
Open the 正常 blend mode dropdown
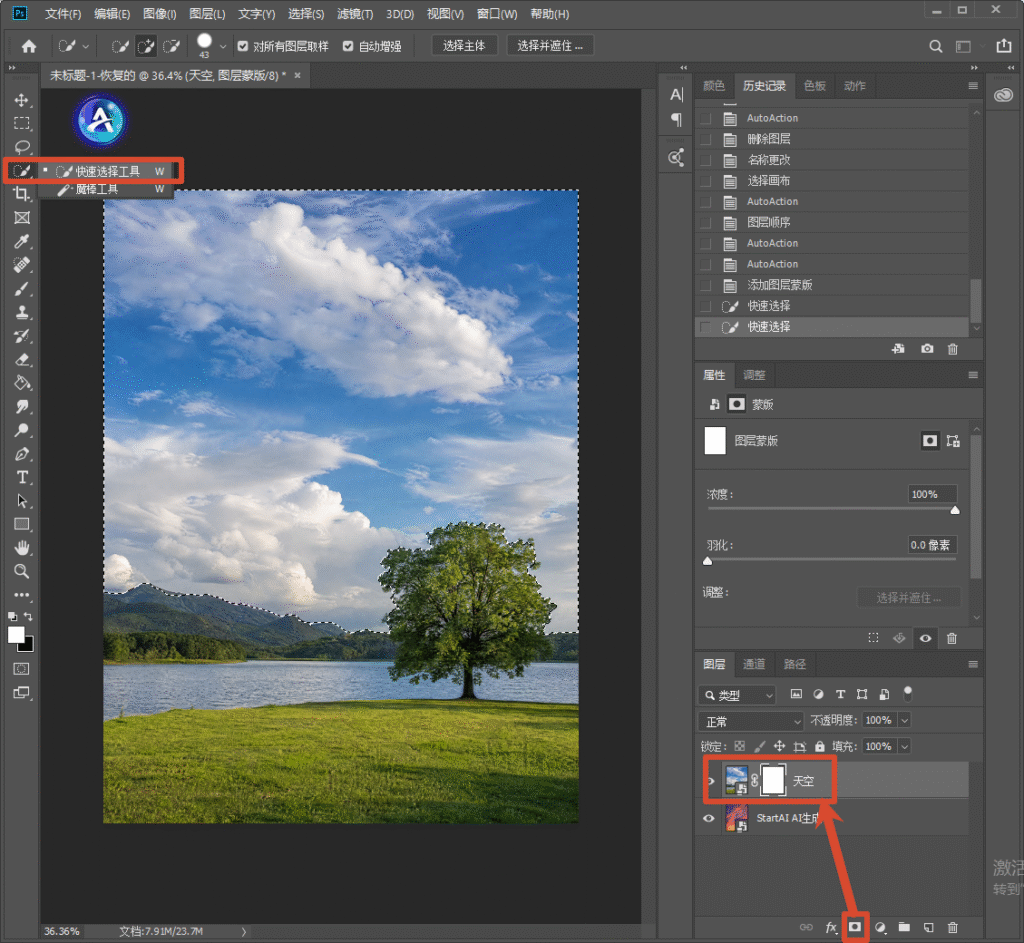[x=750, y=721]
